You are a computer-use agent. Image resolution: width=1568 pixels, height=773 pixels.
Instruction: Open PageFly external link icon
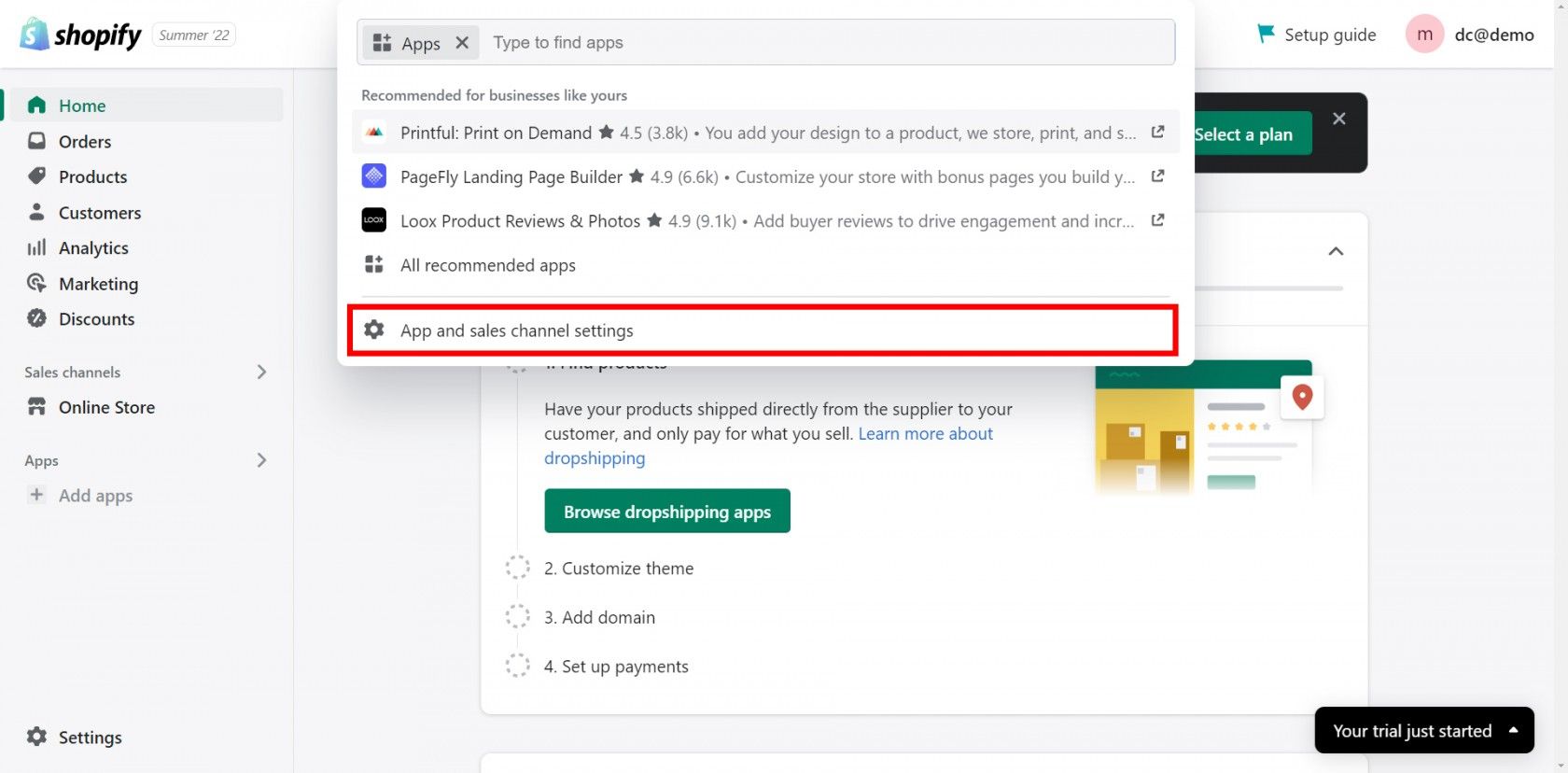[1157, 176]
